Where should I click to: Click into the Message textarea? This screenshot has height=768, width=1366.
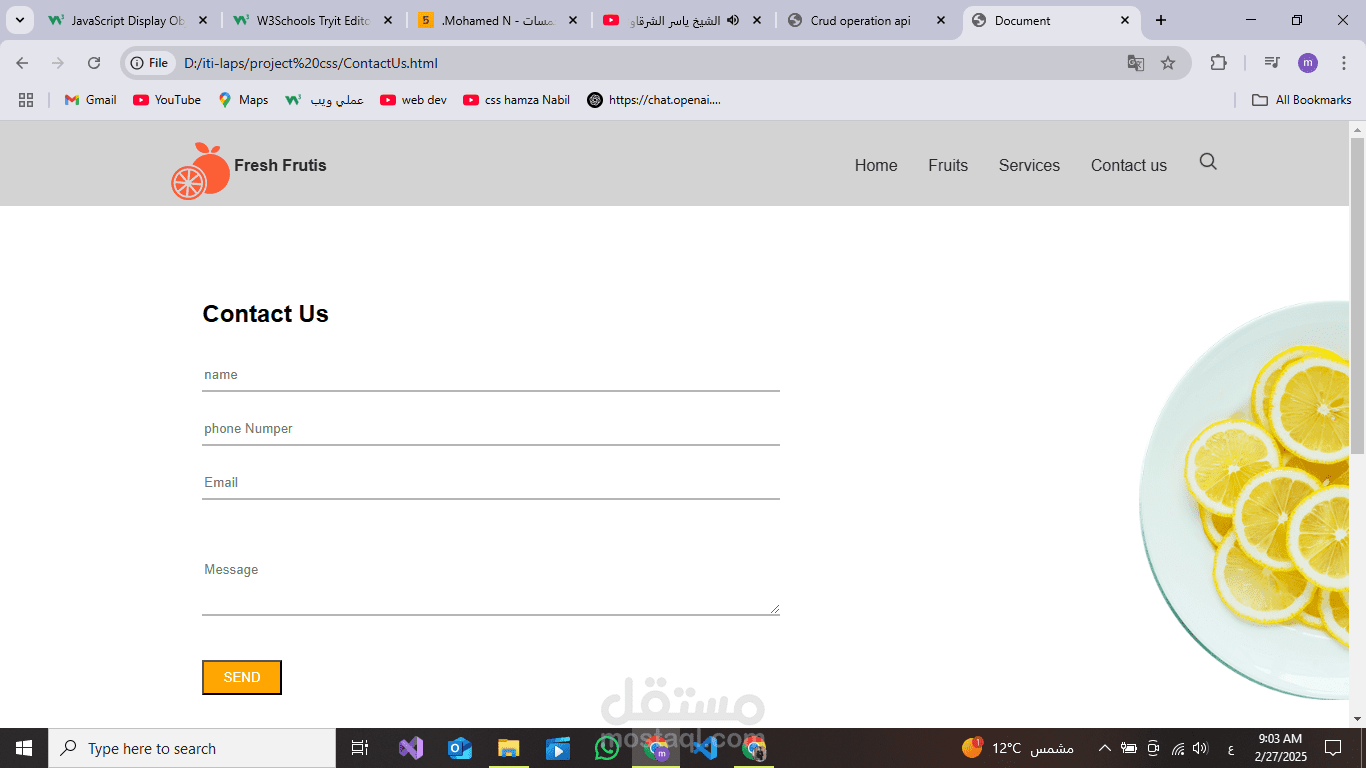(491, 585)
